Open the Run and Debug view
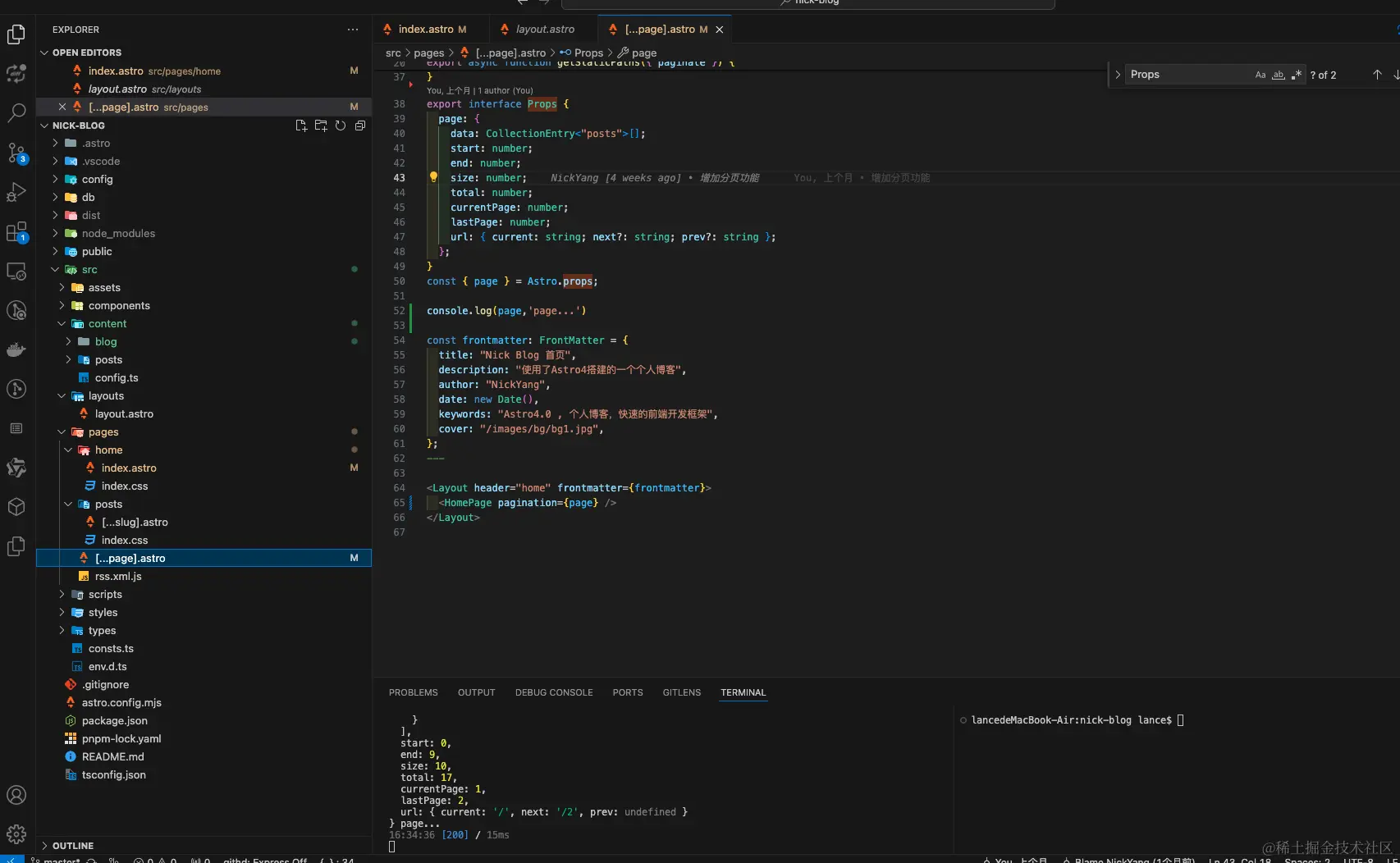1400x863 pixels. click(x=16, y=192)
